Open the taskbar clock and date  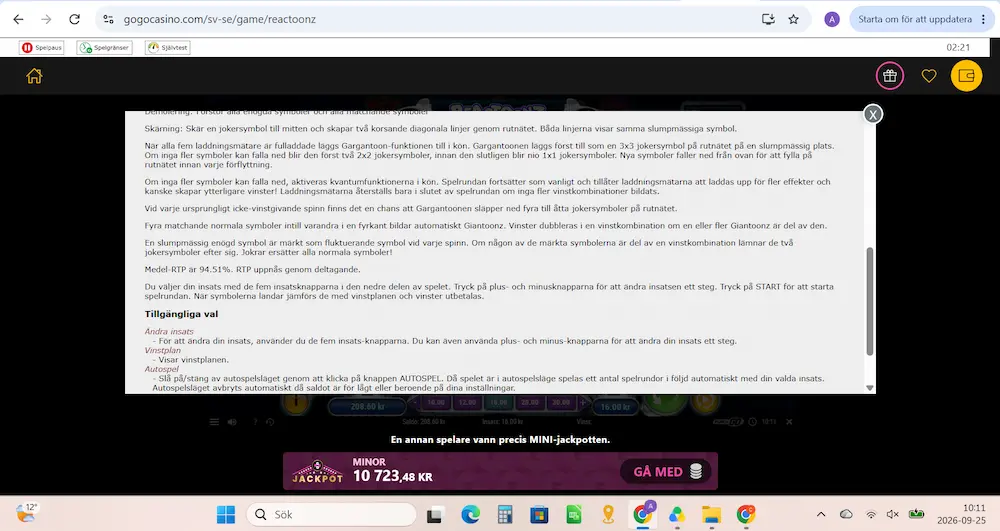click(x=961, y=514)
